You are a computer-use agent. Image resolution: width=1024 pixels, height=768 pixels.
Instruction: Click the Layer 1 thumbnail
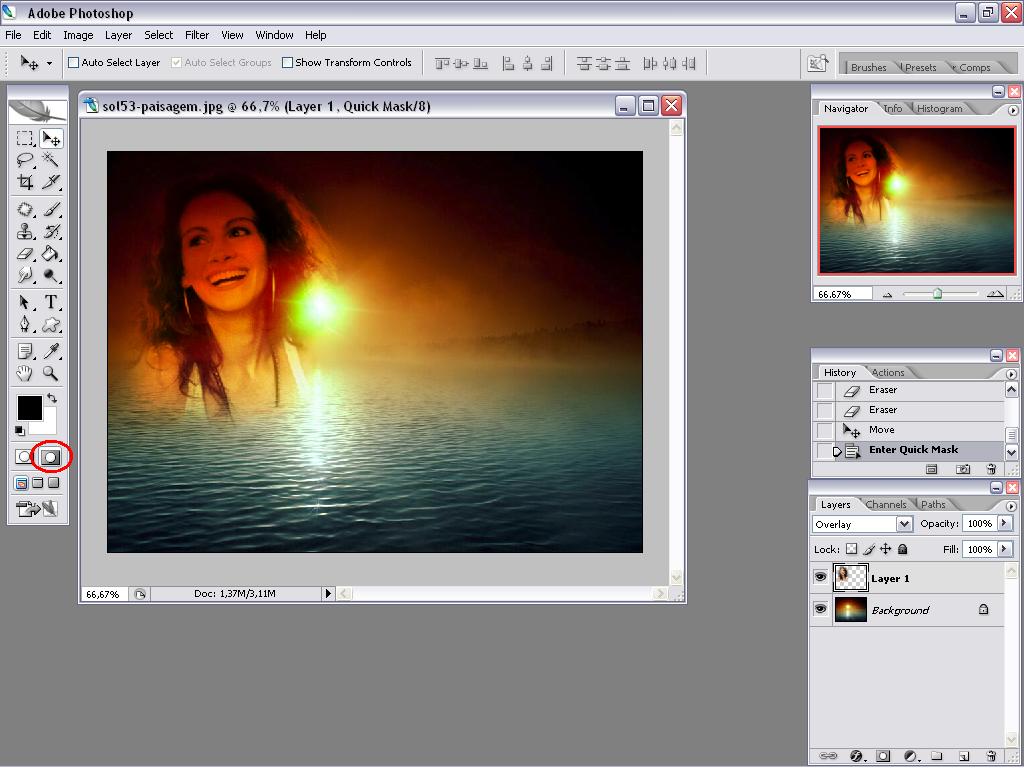point(850,578)
